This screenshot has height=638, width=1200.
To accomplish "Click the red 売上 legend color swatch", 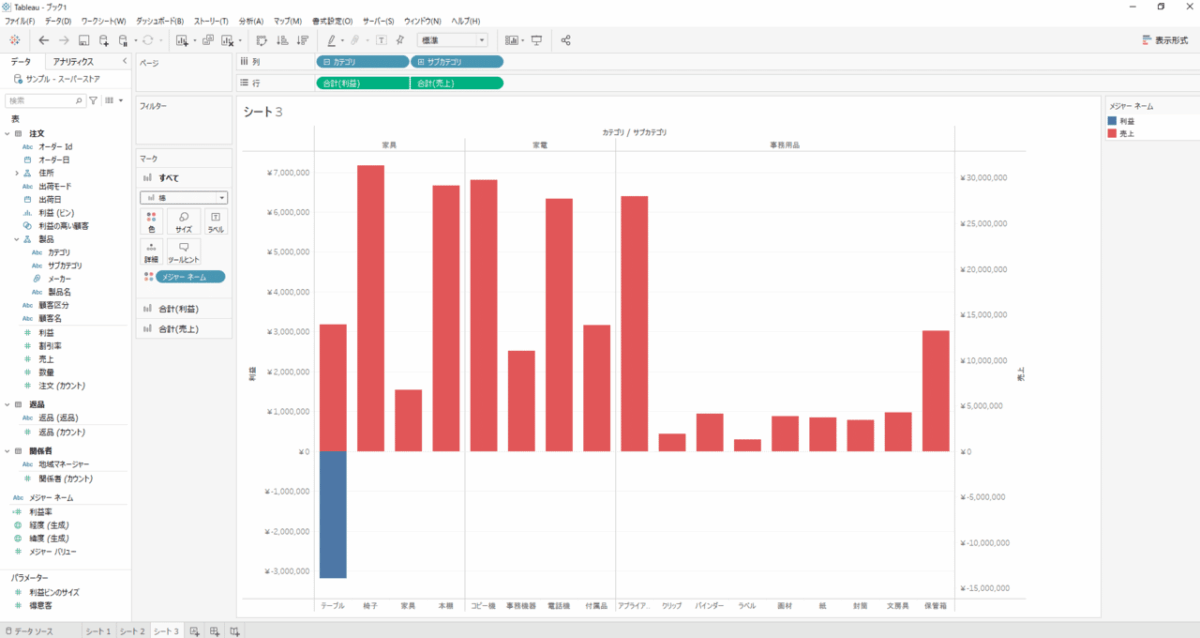I will click(1114, 133).
